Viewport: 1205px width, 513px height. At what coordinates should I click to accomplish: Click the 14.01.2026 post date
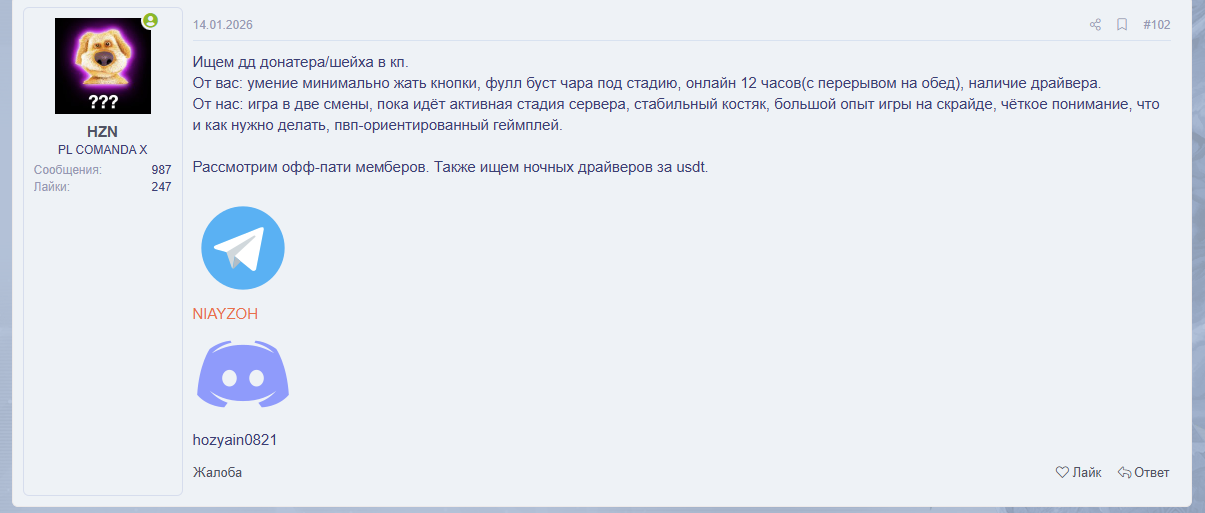[x=223, y=25]
